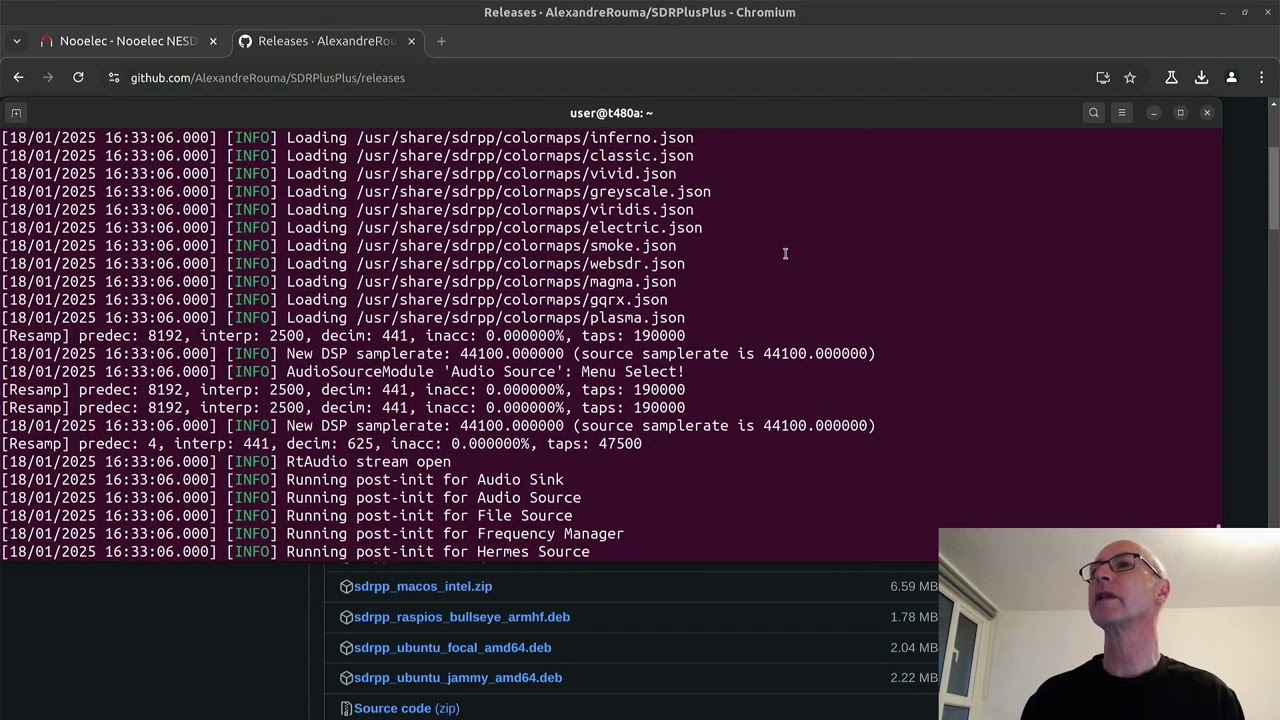Close the Releases GitHub tab

(x=411, y=41)
